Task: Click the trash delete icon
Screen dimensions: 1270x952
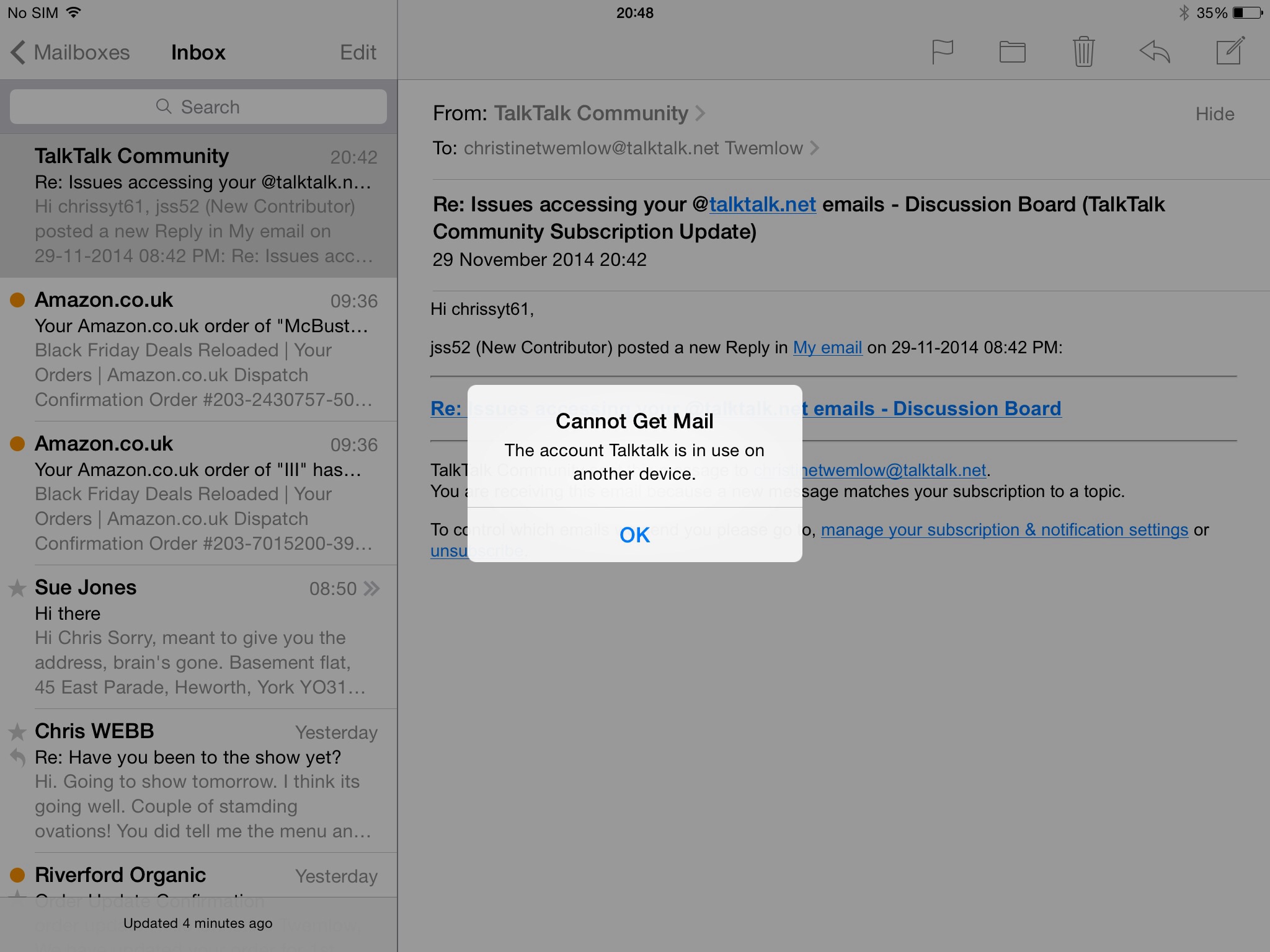Action: tap(1083, 51)
